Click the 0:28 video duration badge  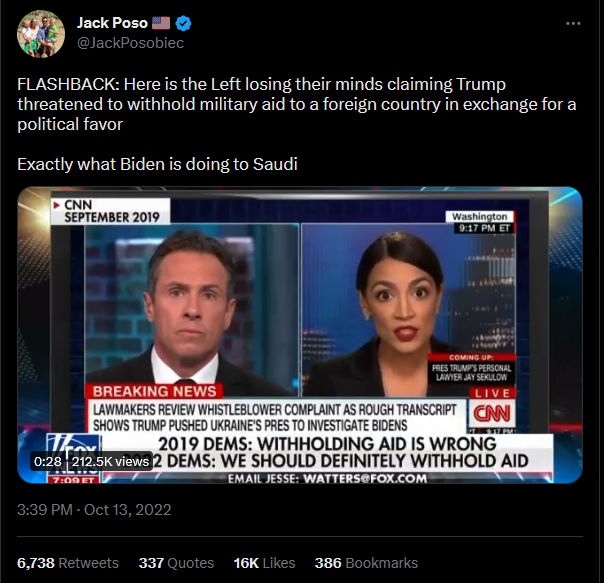point(48,461)
